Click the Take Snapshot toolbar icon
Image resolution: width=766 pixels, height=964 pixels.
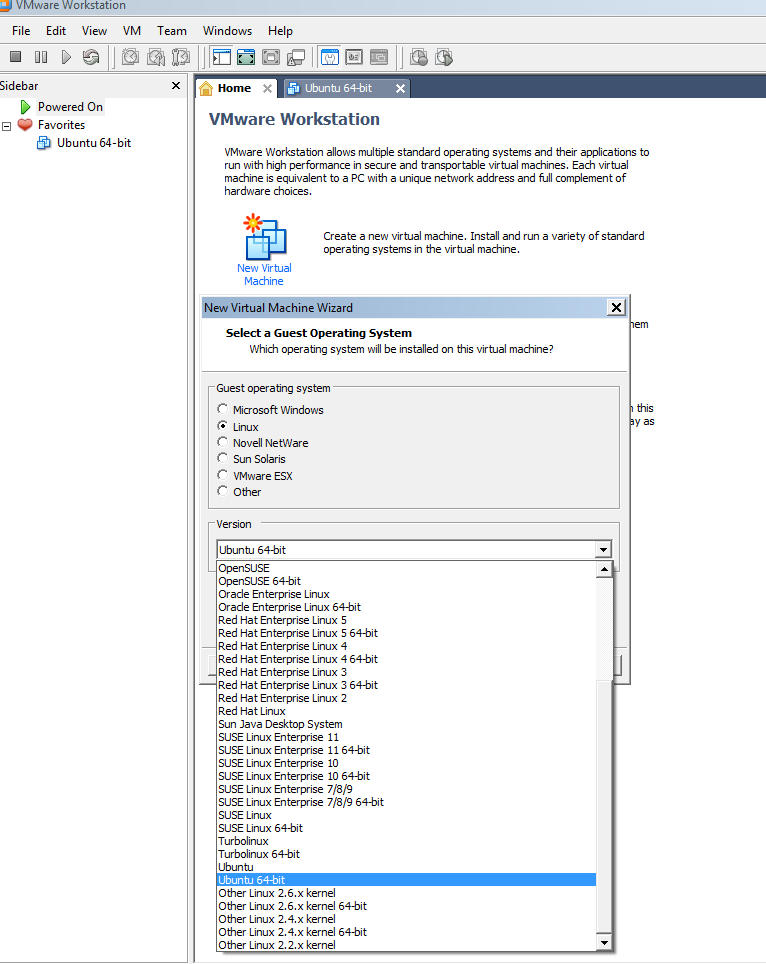coord(130,57)
